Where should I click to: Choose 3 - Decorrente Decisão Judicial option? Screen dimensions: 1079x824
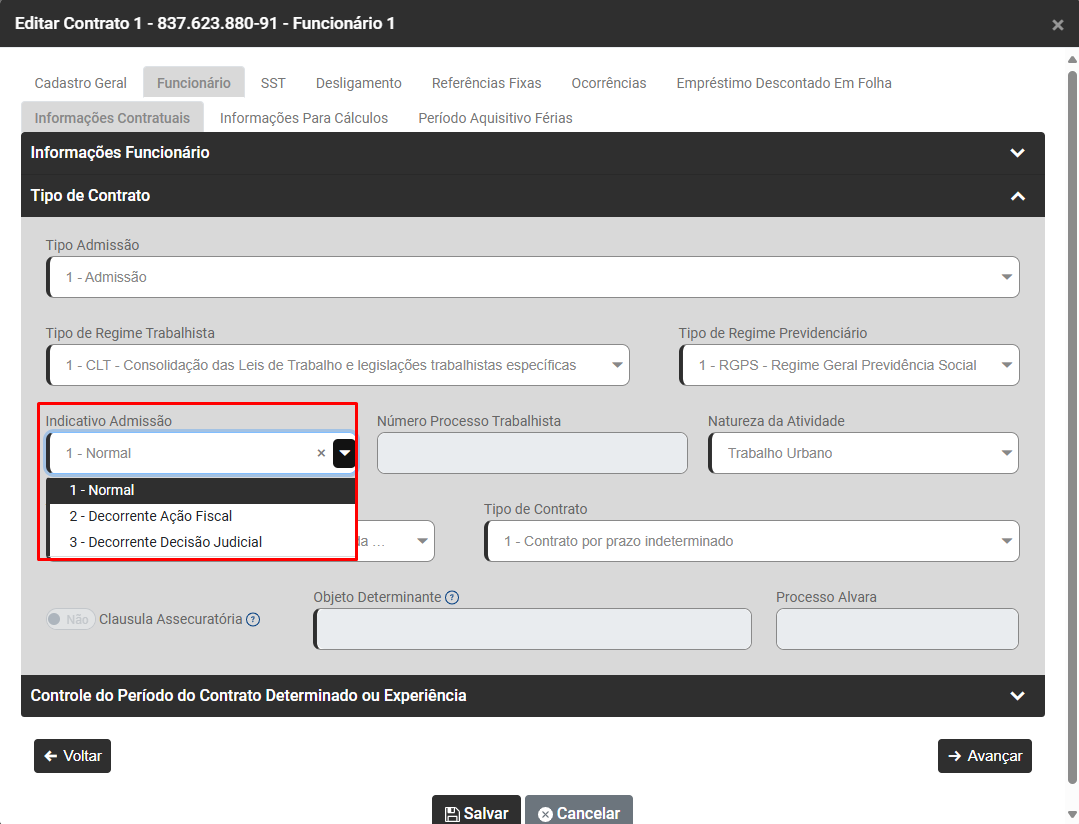tap(166, 542)
